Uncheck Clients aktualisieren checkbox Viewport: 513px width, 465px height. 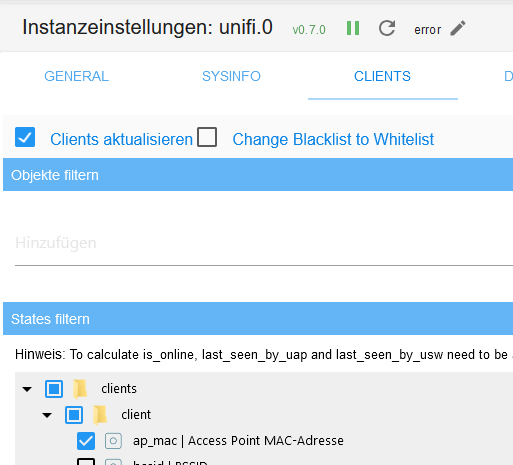25,137
